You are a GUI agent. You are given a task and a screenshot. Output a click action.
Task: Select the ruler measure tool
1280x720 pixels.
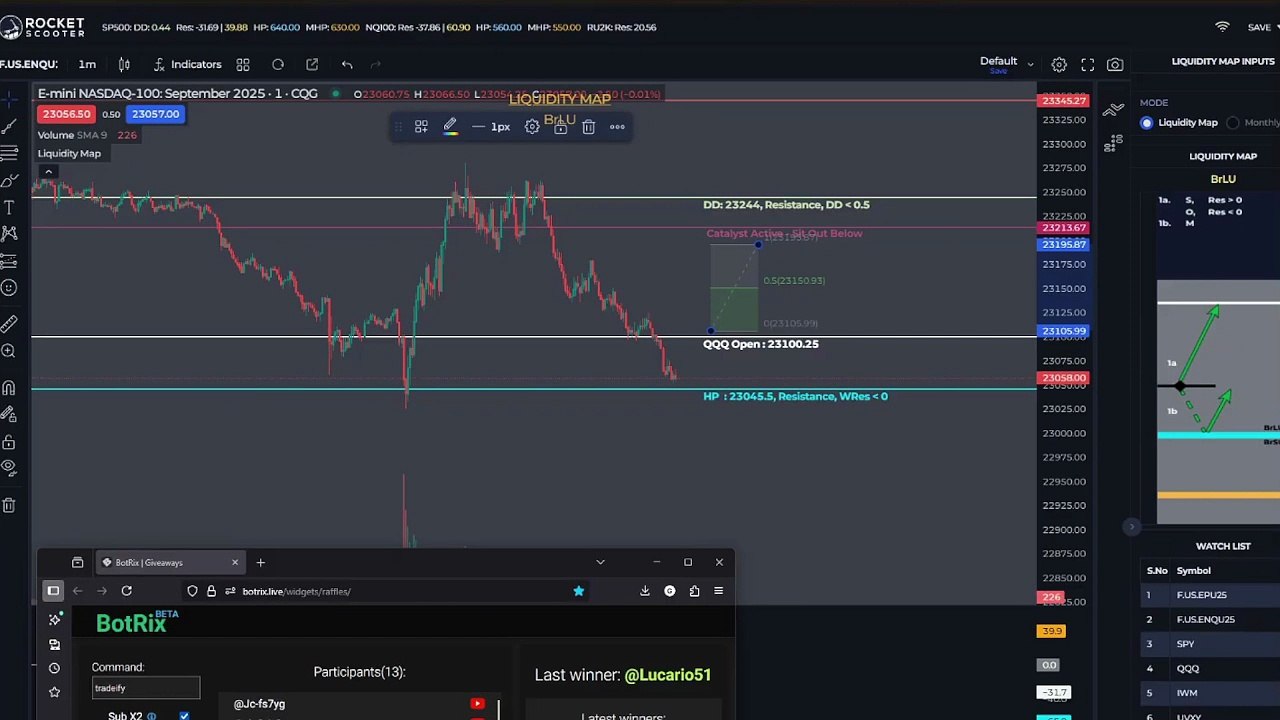click(9, 324)
